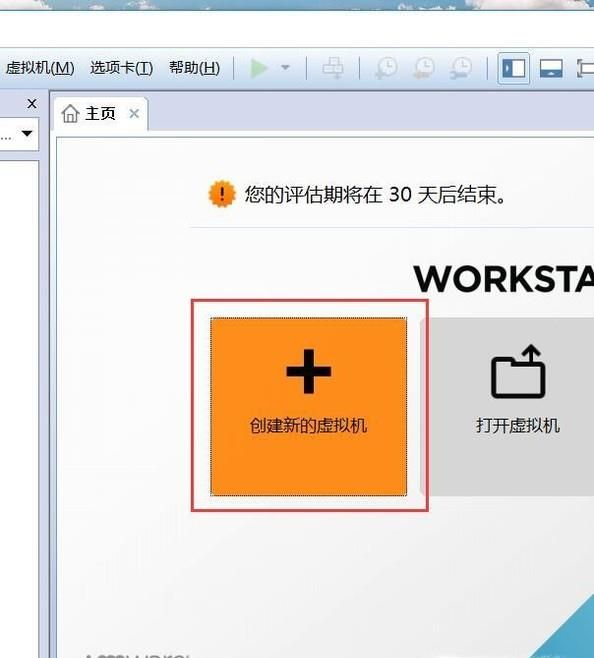Click the 创建新的虚拟机 tile

pos(309,407)
